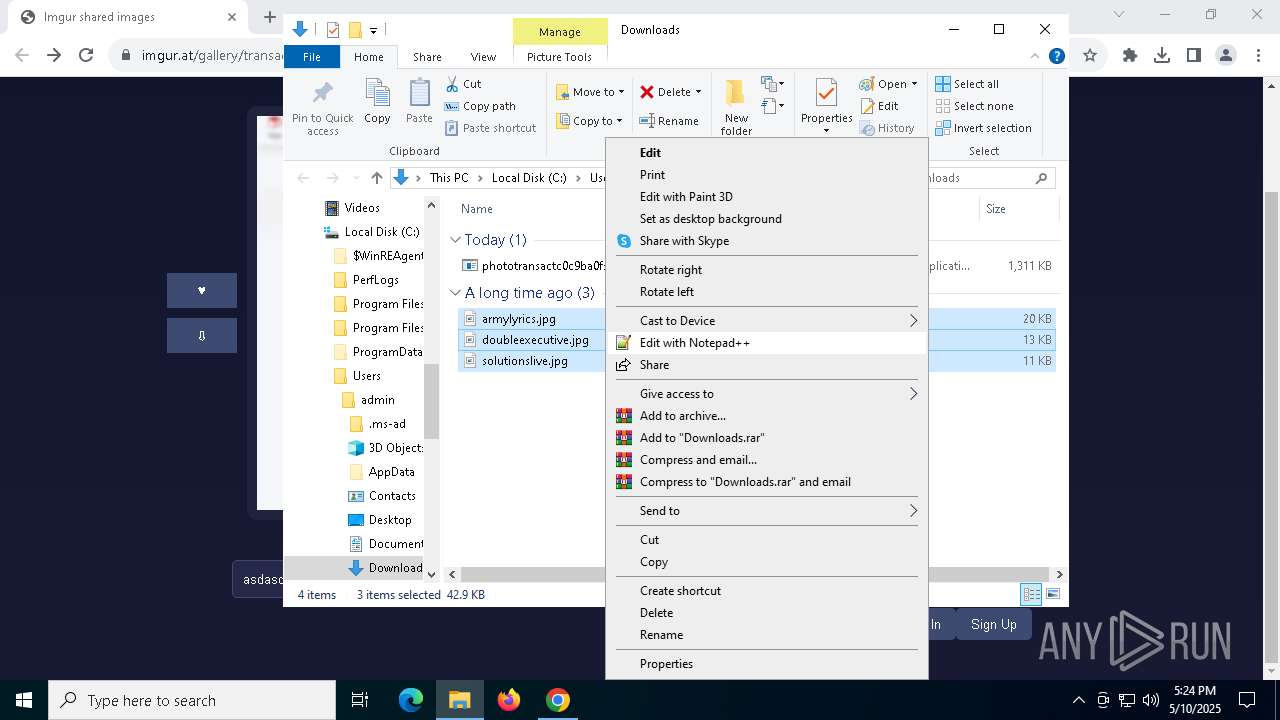1280x720 pixels.
Task: Click the Windows Start button
Action: click(x=23, y=700)
